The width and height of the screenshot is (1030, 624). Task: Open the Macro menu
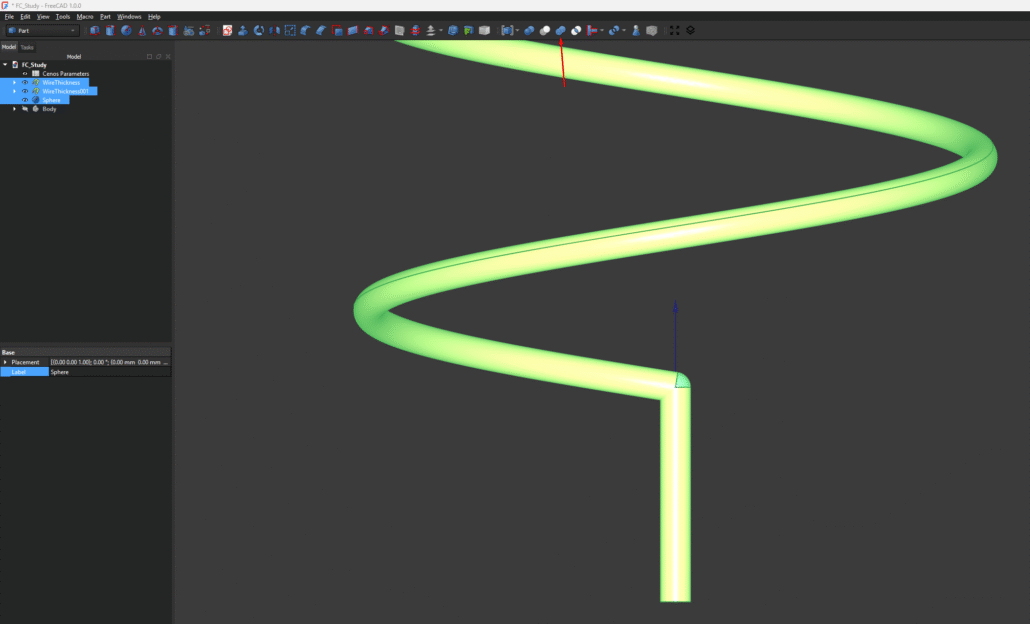point(84,17)
